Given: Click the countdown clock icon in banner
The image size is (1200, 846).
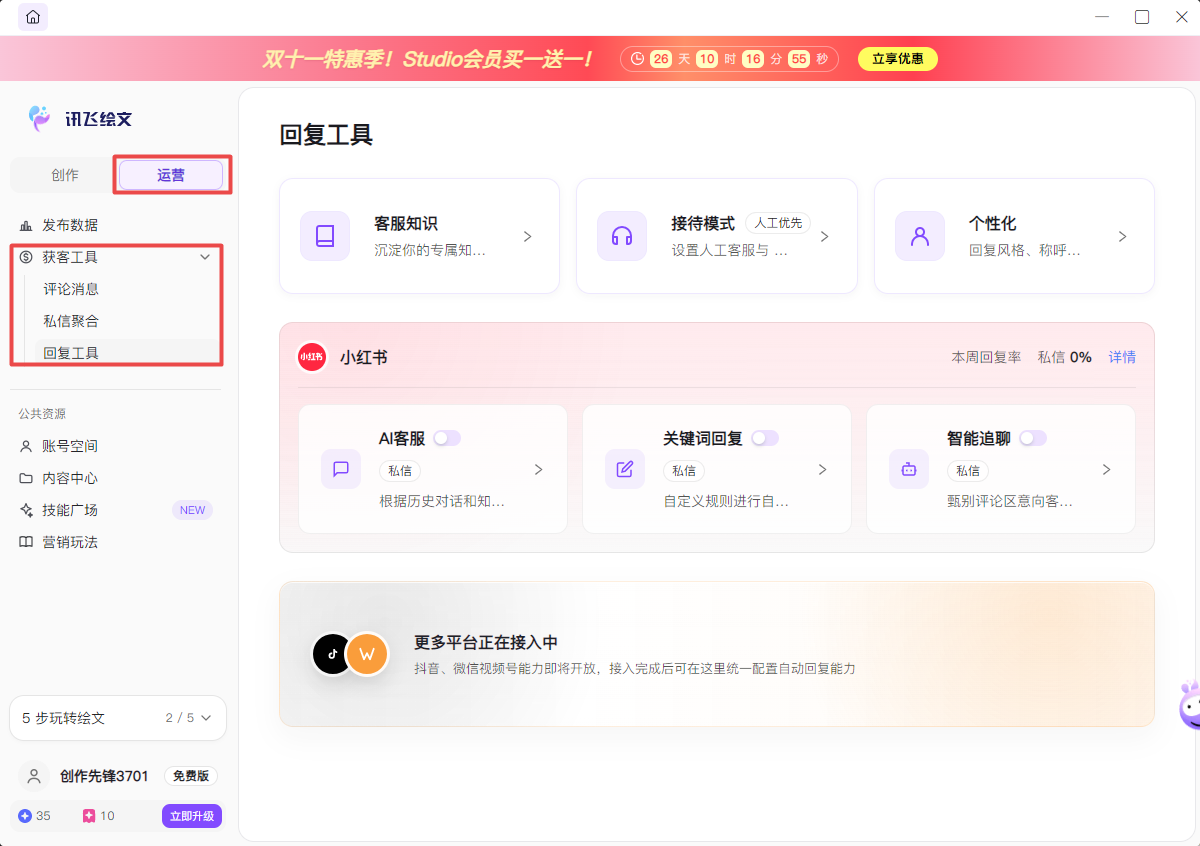Looking at the screenshot, I should click(x=637, y=59).
